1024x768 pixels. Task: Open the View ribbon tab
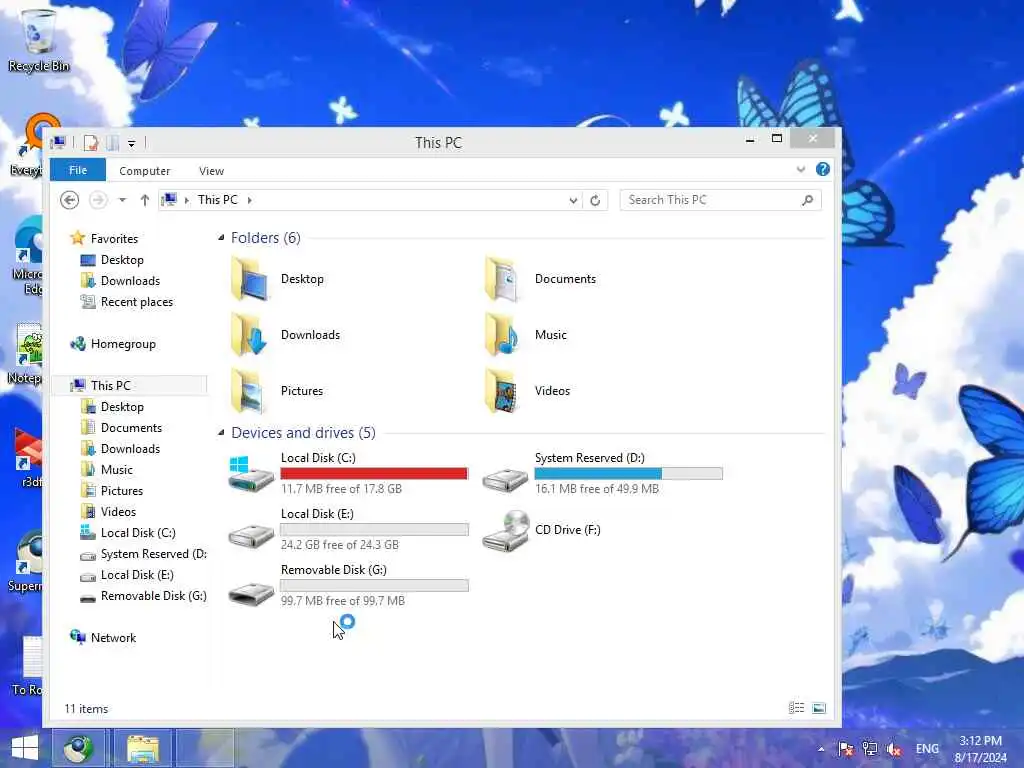coord(212,170)
